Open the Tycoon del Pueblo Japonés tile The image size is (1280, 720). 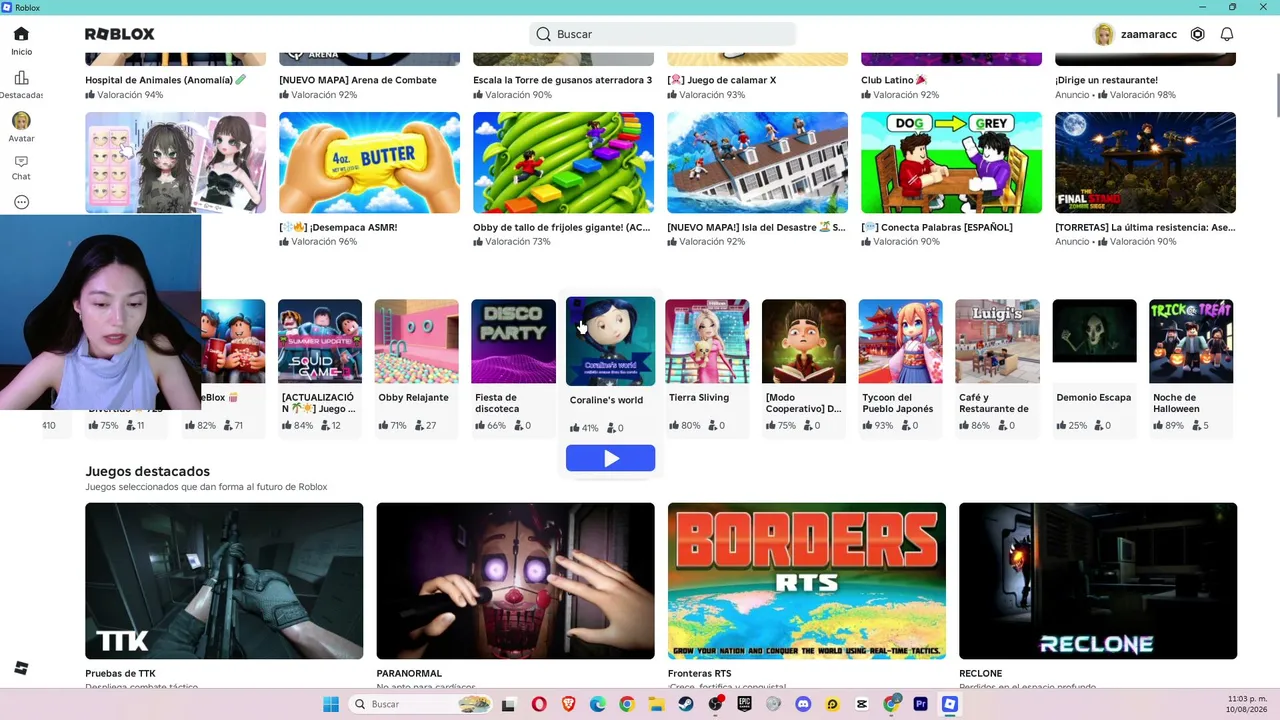pos(900,341)
